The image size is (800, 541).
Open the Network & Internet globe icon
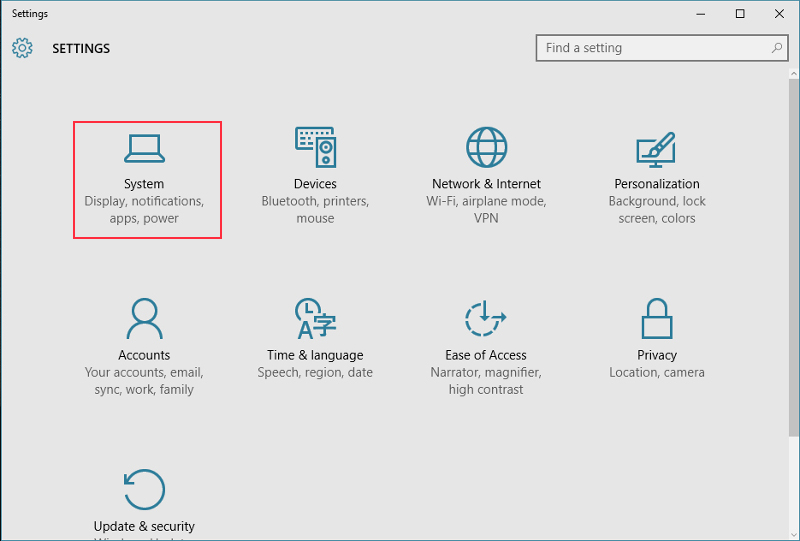[486, 147]
